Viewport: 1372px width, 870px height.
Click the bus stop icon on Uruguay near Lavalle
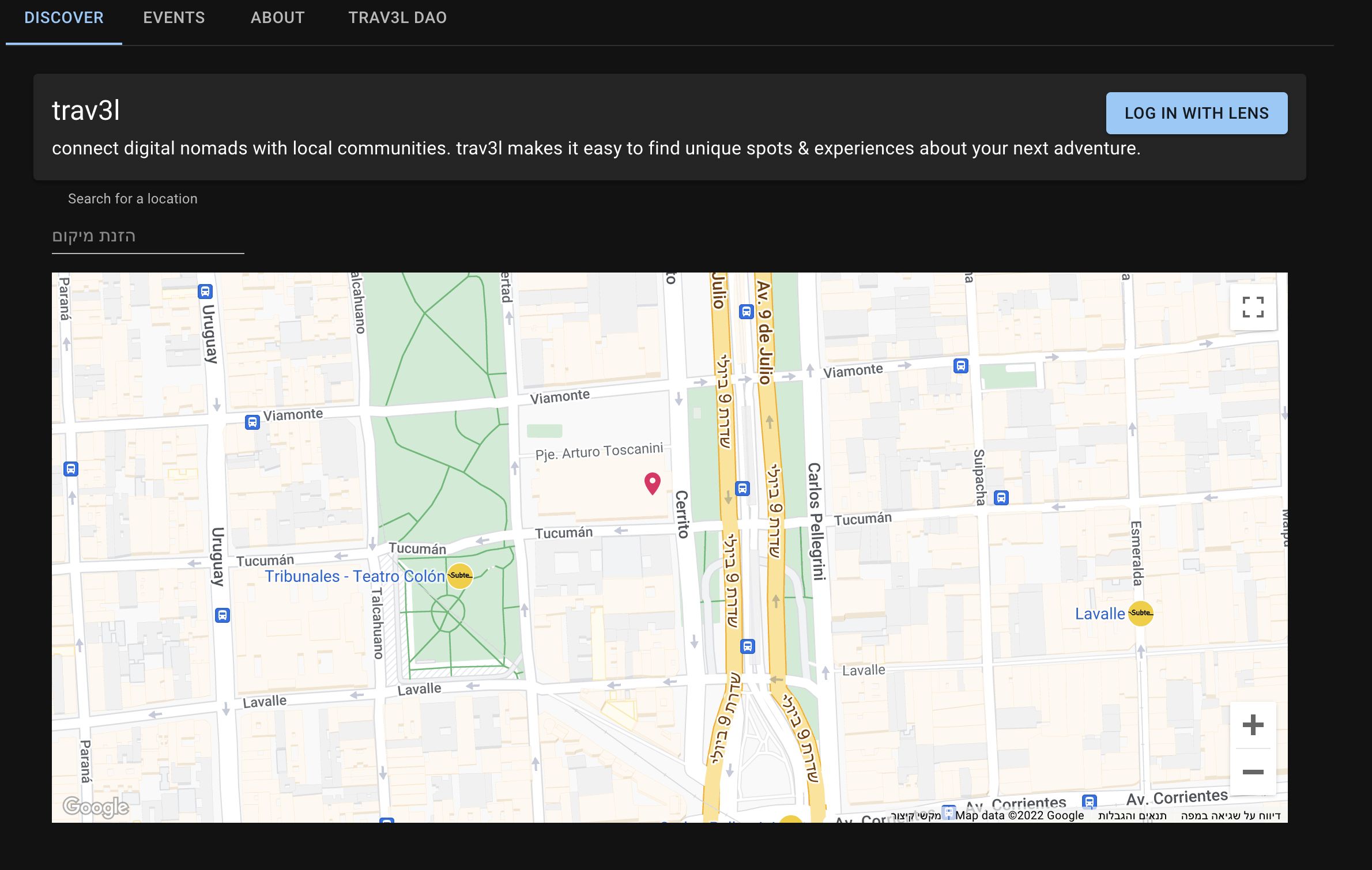click(223, 615)
